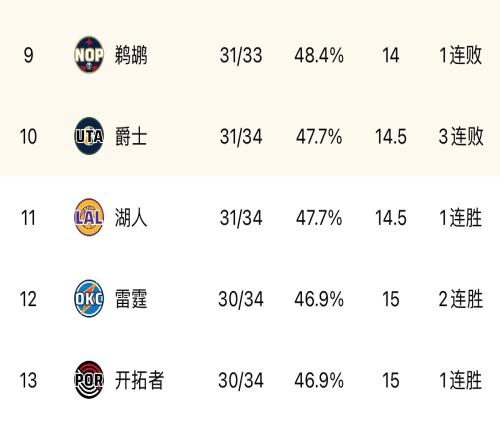
Task: Tap the NOP Pelicans team logo
Action: click(89, 55)
